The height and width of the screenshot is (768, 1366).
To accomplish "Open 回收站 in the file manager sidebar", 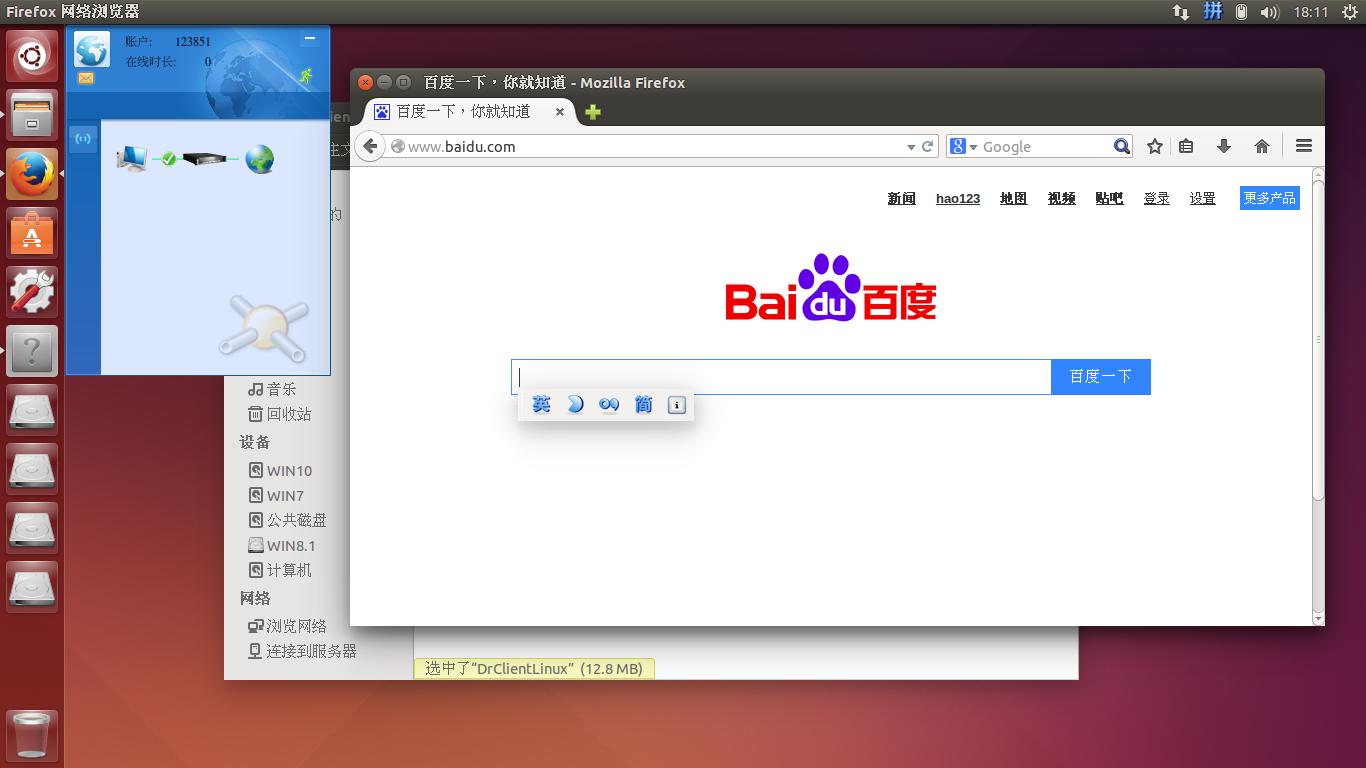I will coord(280,414).
